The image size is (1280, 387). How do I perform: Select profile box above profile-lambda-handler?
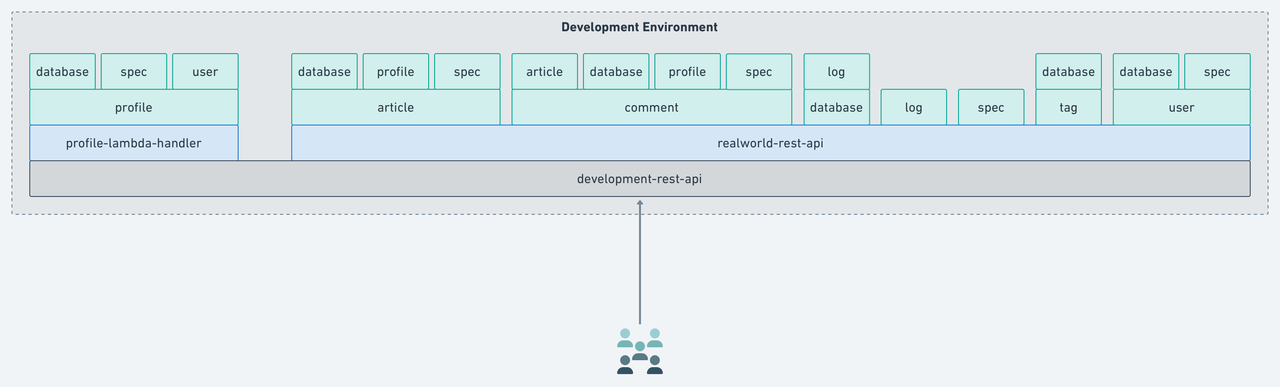[x=134, y=107]
